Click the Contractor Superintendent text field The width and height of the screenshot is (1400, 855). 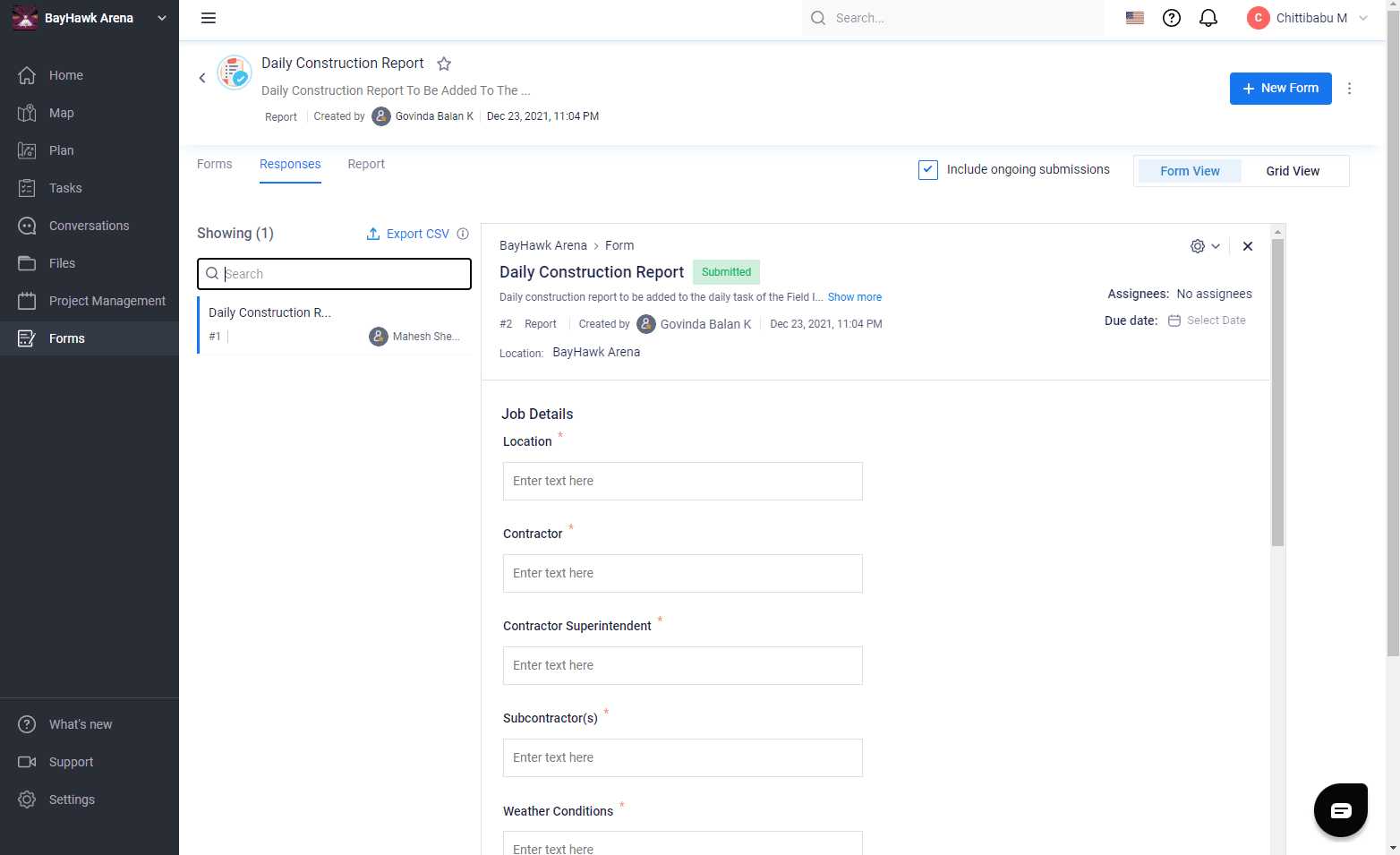(683, 666)
